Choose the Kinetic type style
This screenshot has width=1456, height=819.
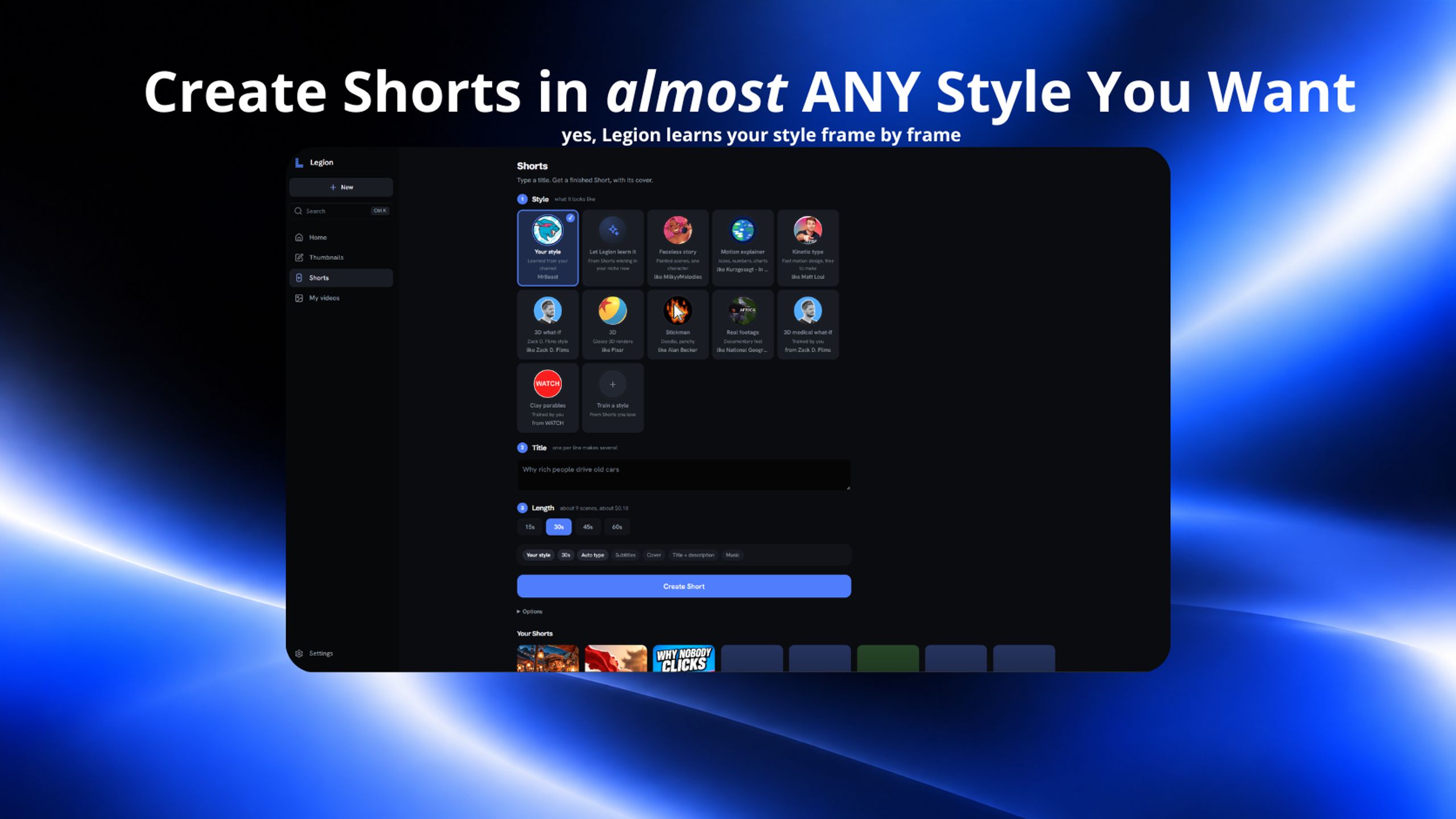coord(807,247)
